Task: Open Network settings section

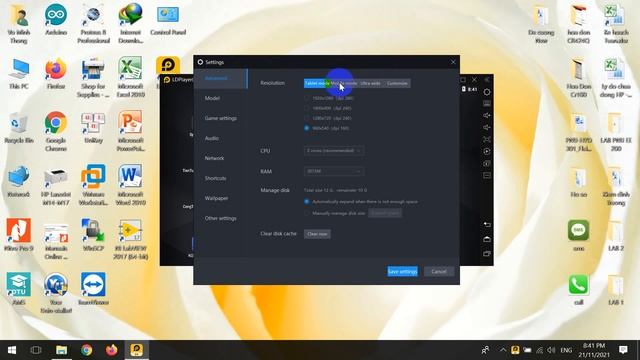Action: pyautogui.click(x=221, y=158)
